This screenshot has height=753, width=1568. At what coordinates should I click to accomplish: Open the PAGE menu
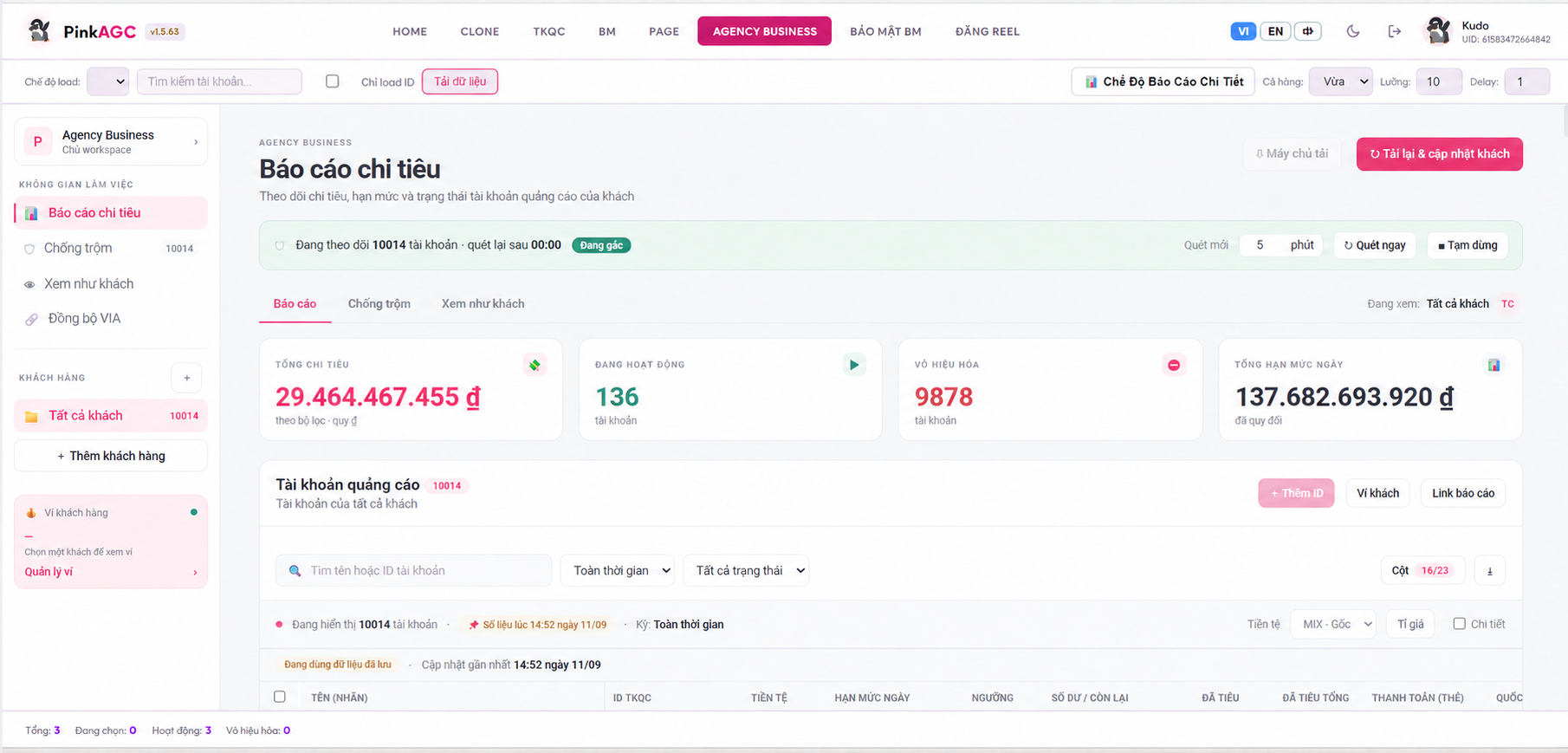pos(664,31)
